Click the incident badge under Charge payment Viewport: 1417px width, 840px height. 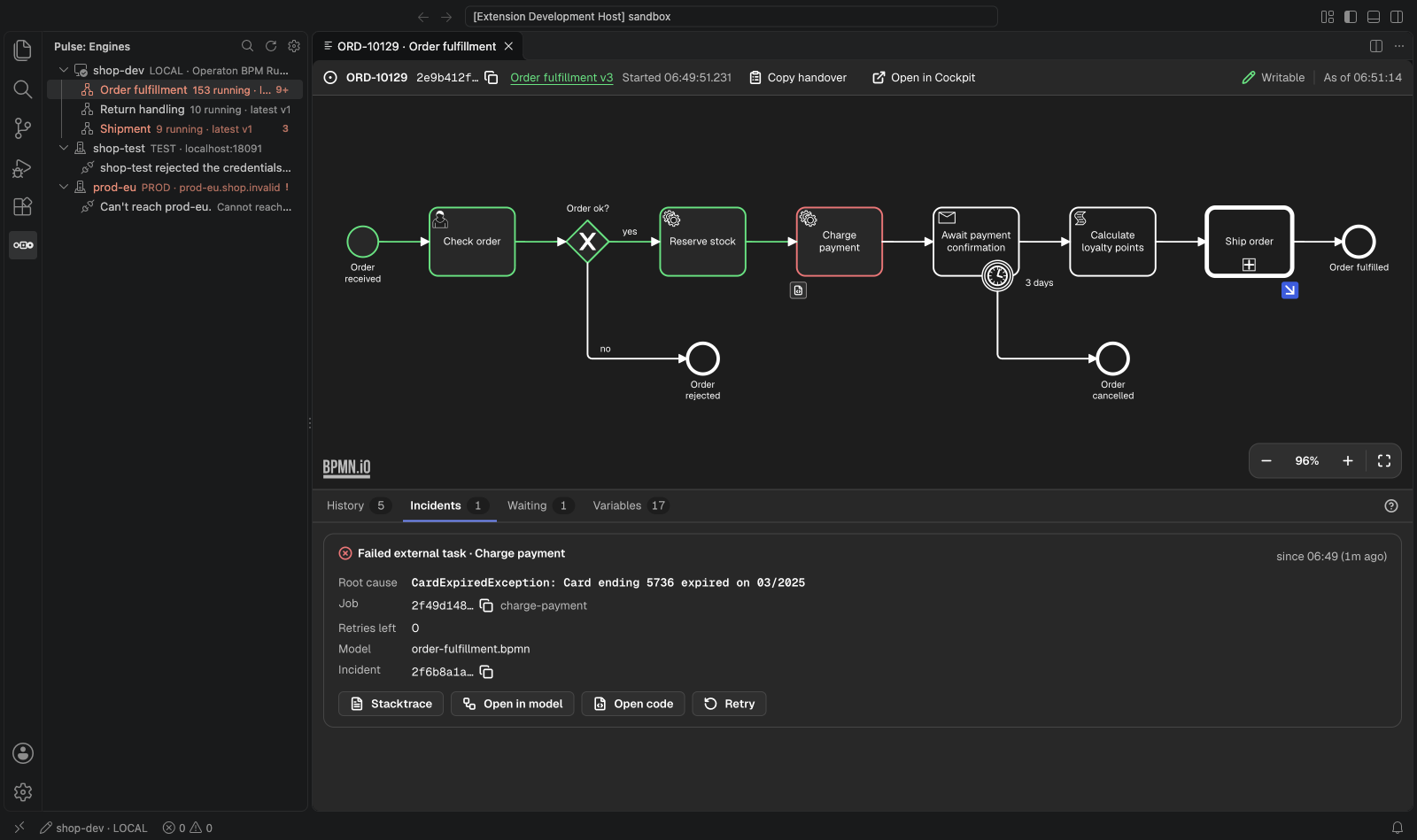pyautogui.click(x=799, y=290)
